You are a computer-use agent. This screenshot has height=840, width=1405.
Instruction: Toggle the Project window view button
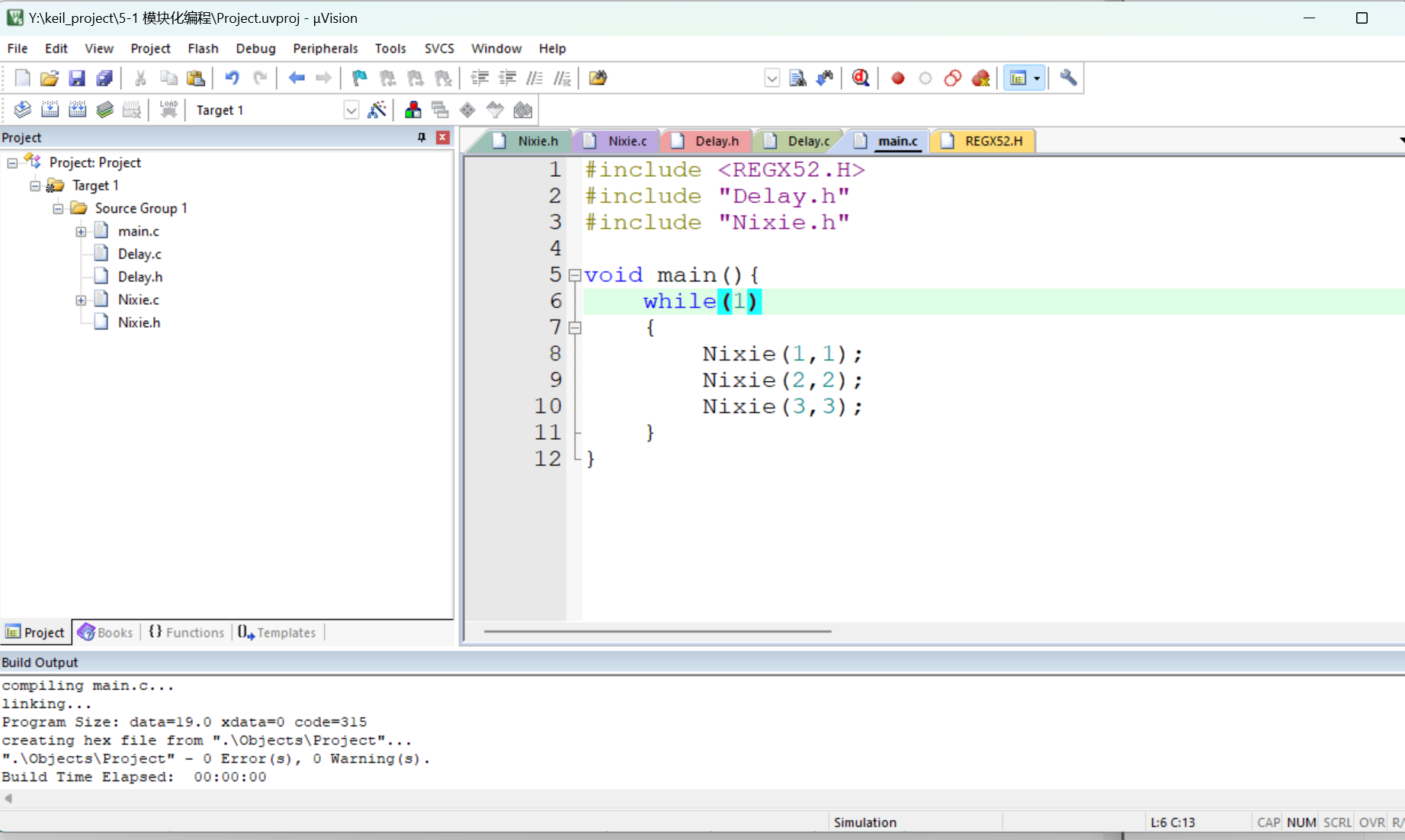tap(1018, 78)
